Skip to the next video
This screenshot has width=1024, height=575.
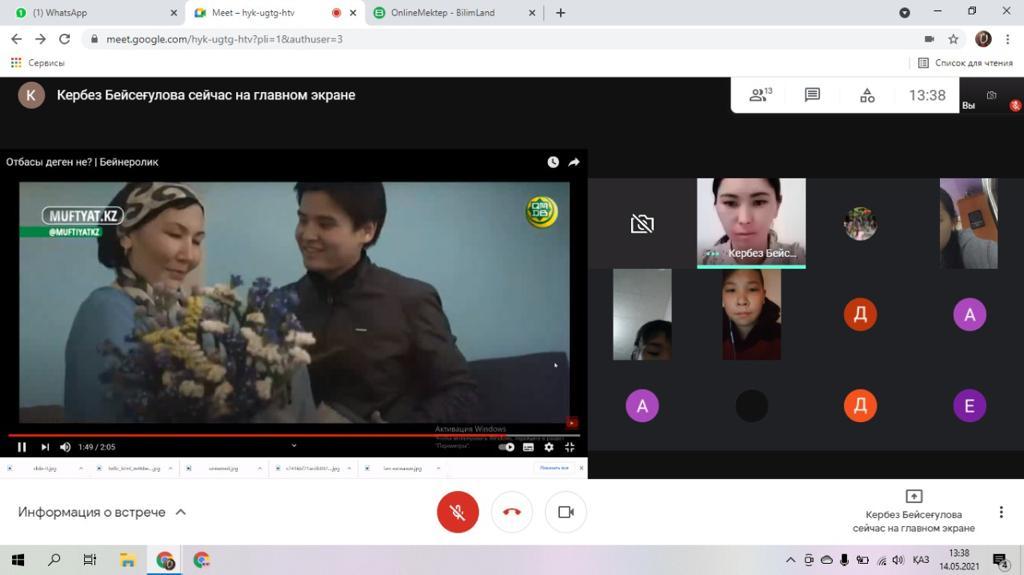pos(45,447)
